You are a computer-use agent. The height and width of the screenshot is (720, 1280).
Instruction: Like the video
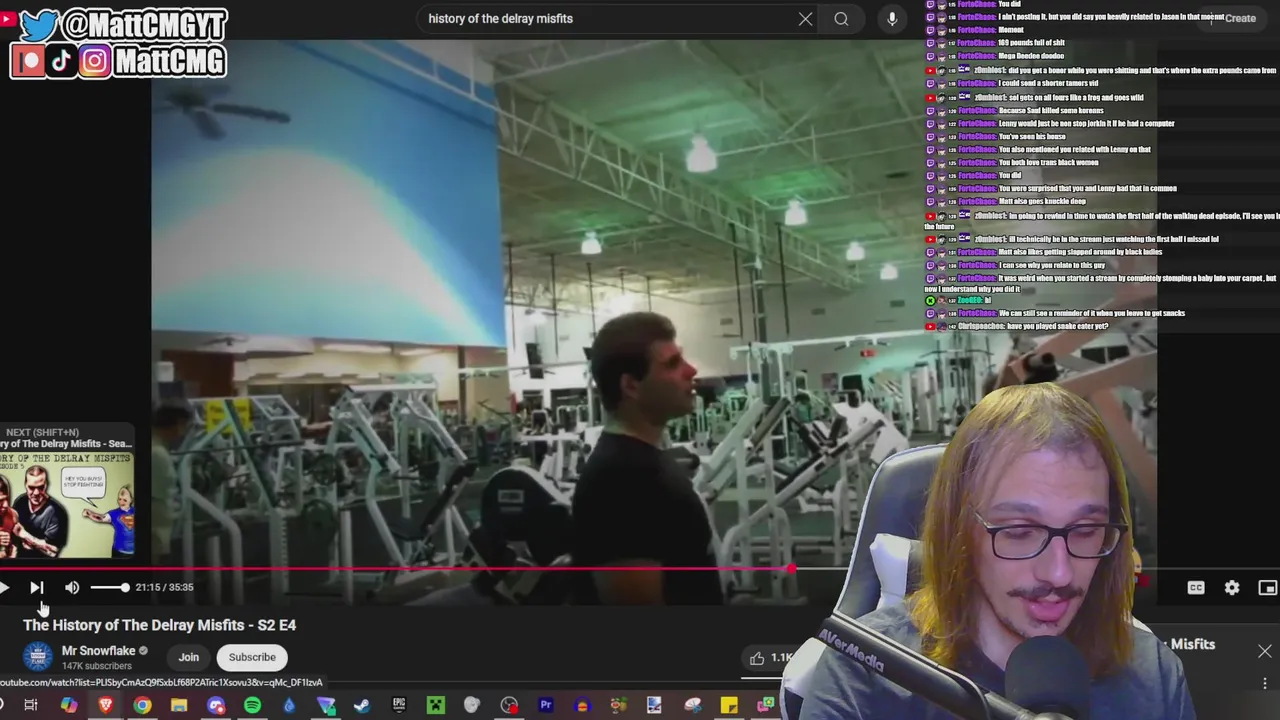768,657
